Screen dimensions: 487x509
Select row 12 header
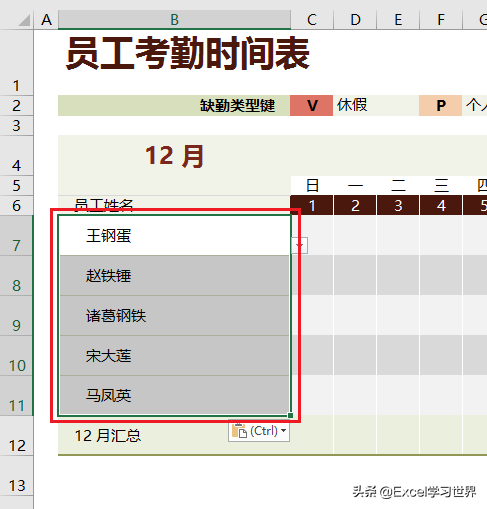click(16, 436)
